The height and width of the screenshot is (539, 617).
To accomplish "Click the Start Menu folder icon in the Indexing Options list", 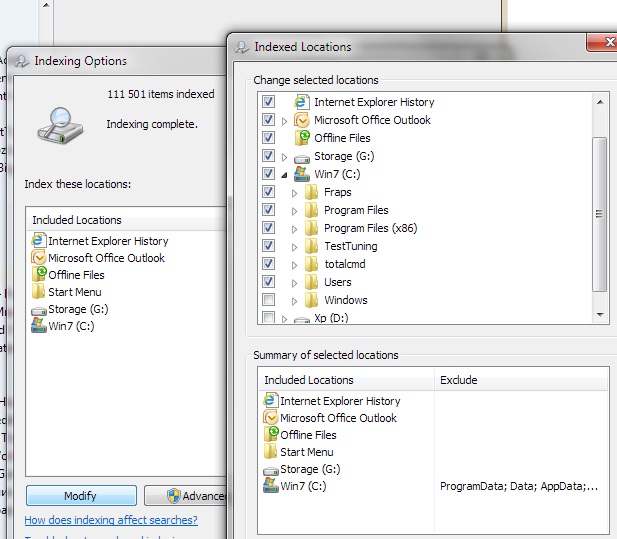I will [x=38, y=292].
